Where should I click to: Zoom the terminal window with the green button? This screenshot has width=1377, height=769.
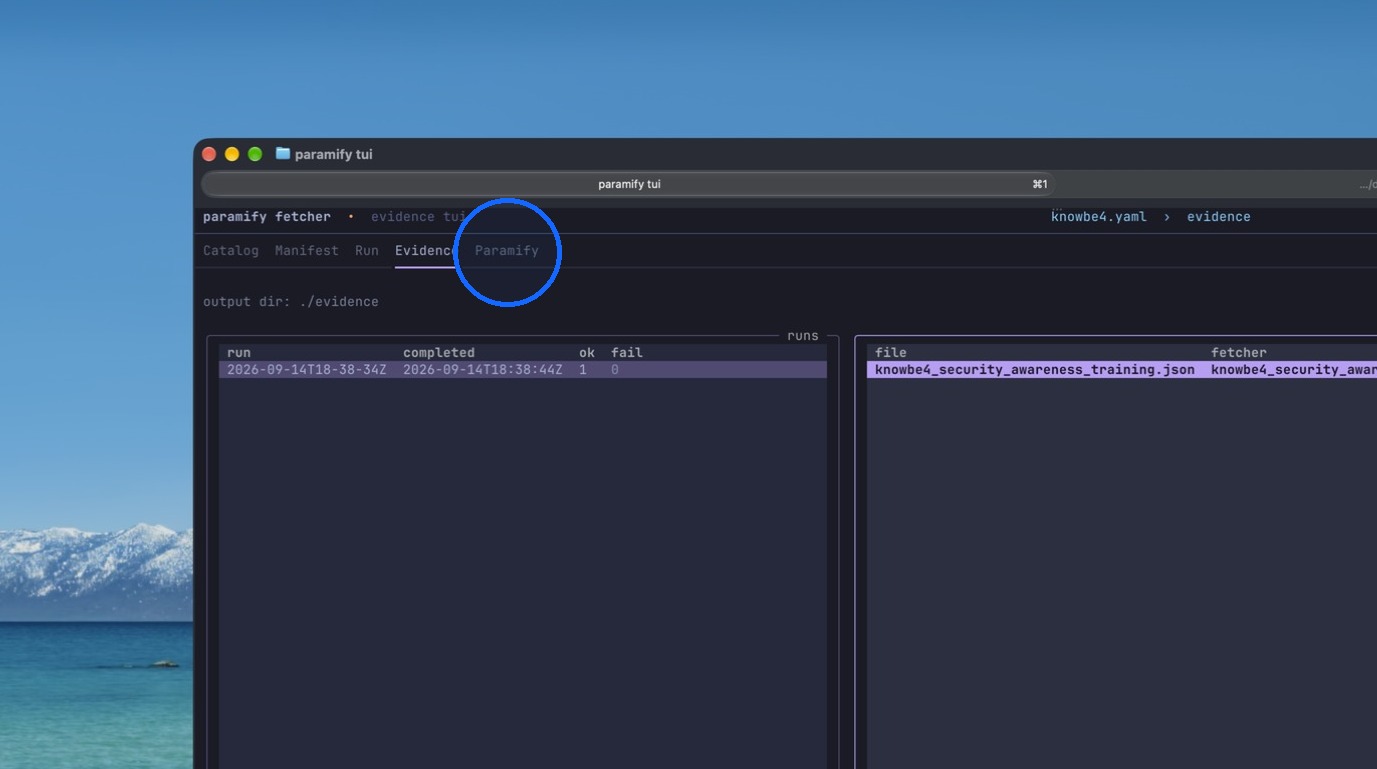pyautogui.click(x=255, y=154)
